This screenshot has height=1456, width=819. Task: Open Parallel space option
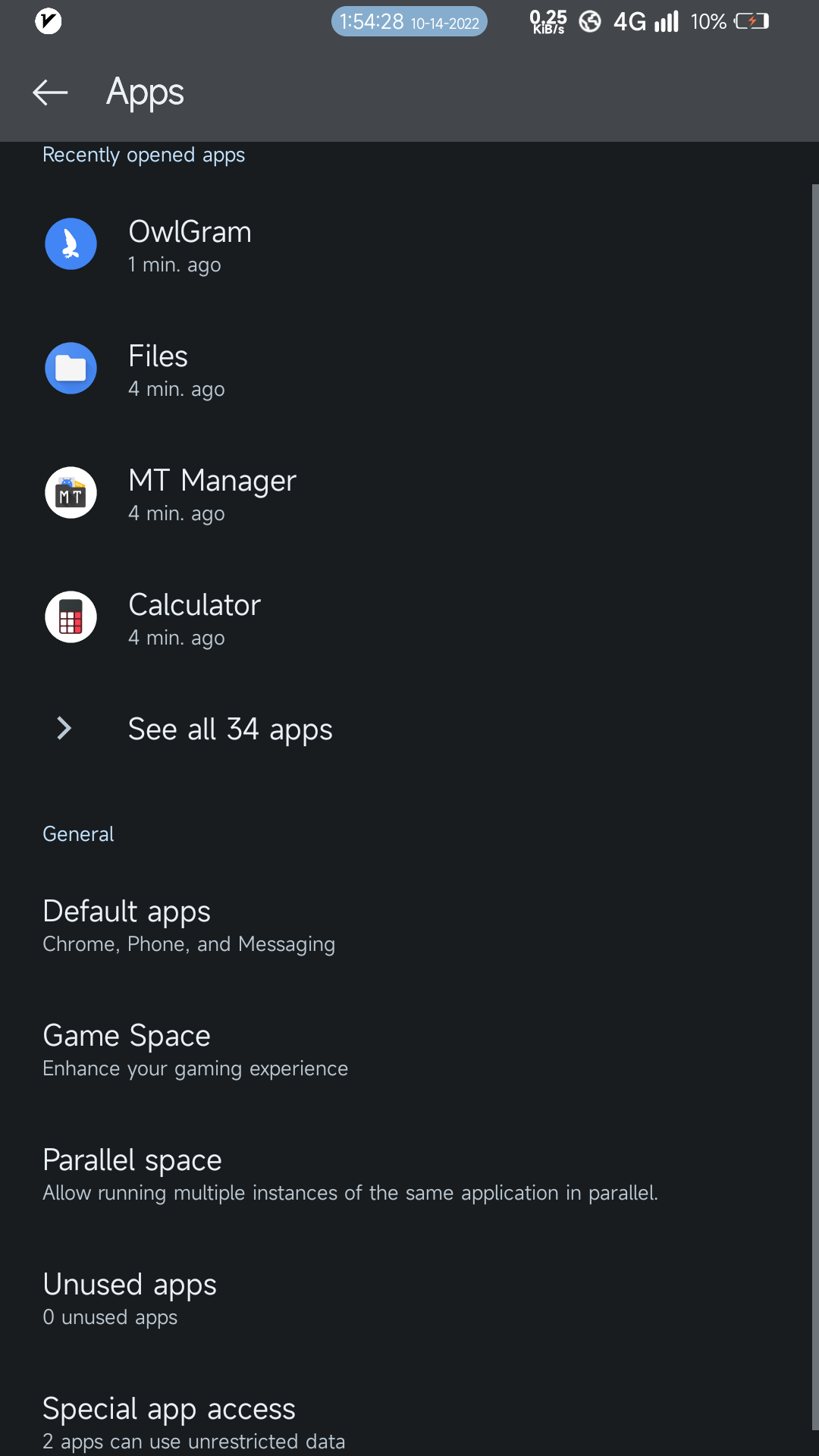pyautogui.click(x=350, y=1174)
